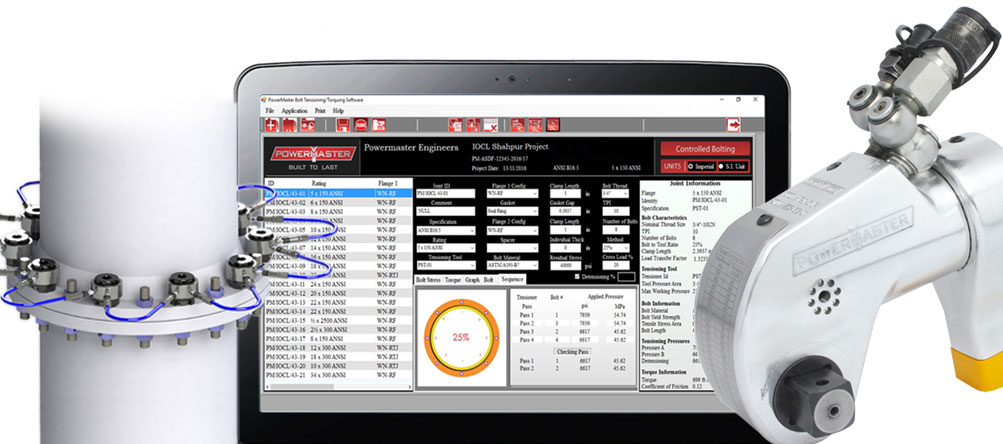Image resolution: width=1003 pixels, height=444 pixels.
Task: Select row PM/IOCL/43-15 in the list
Action: click(x=338, y=320)
